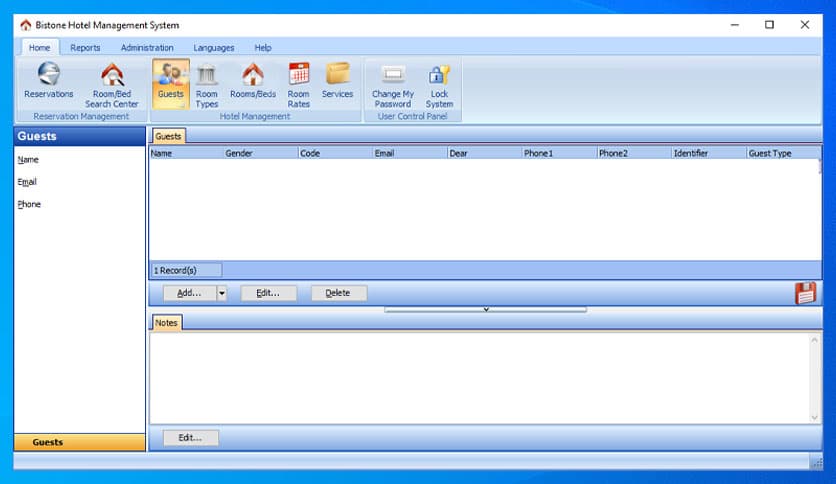
Task: Click the Lock System icon
Action: point(439,85)
